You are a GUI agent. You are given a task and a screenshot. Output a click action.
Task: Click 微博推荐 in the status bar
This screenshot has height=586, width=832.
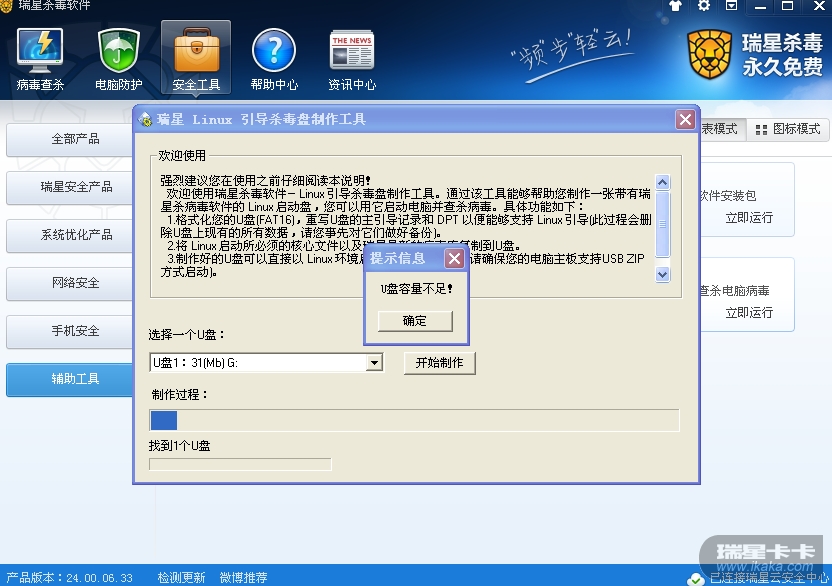point(243,578)
